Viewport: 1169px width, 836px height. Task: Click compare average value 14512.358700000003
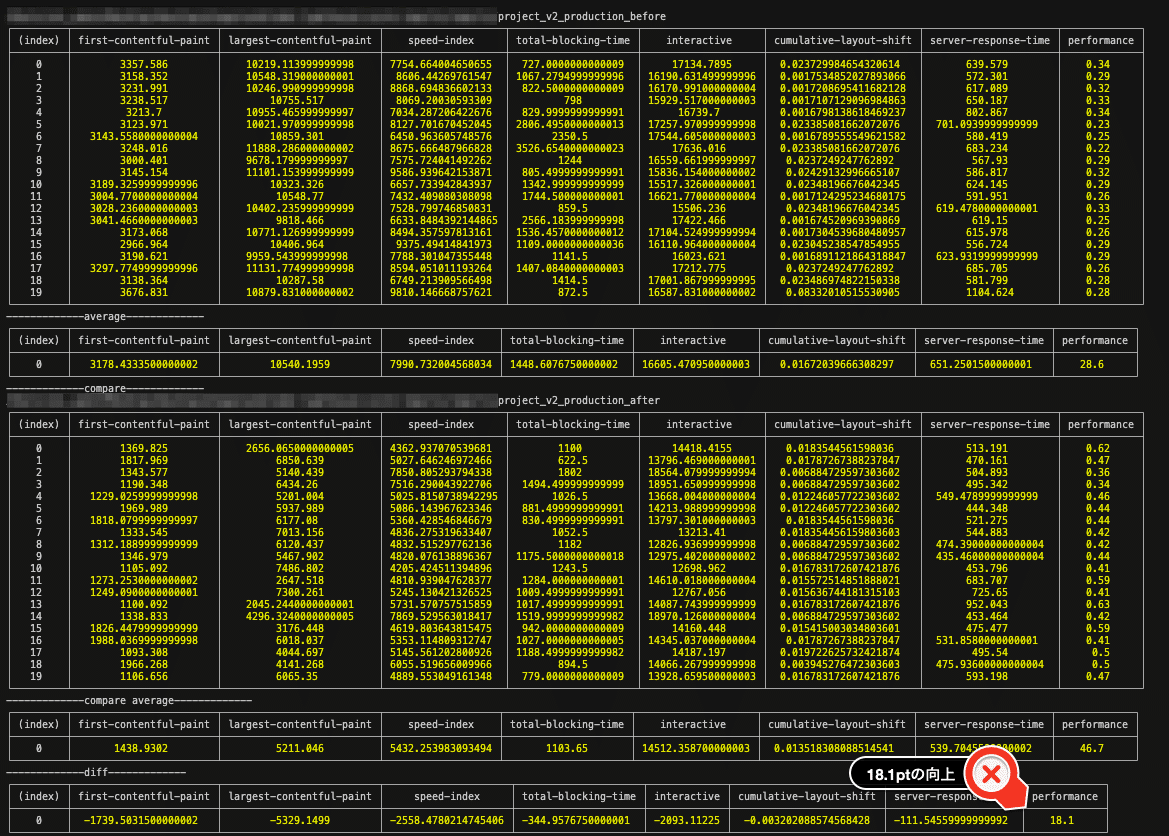click(696, 748)
